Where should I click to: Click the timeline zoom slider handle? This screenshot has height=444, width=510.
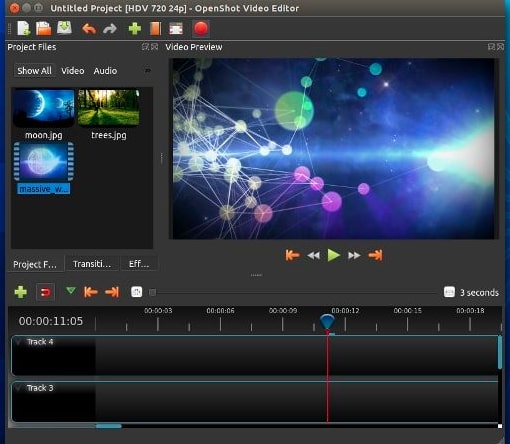coord(153,293)
